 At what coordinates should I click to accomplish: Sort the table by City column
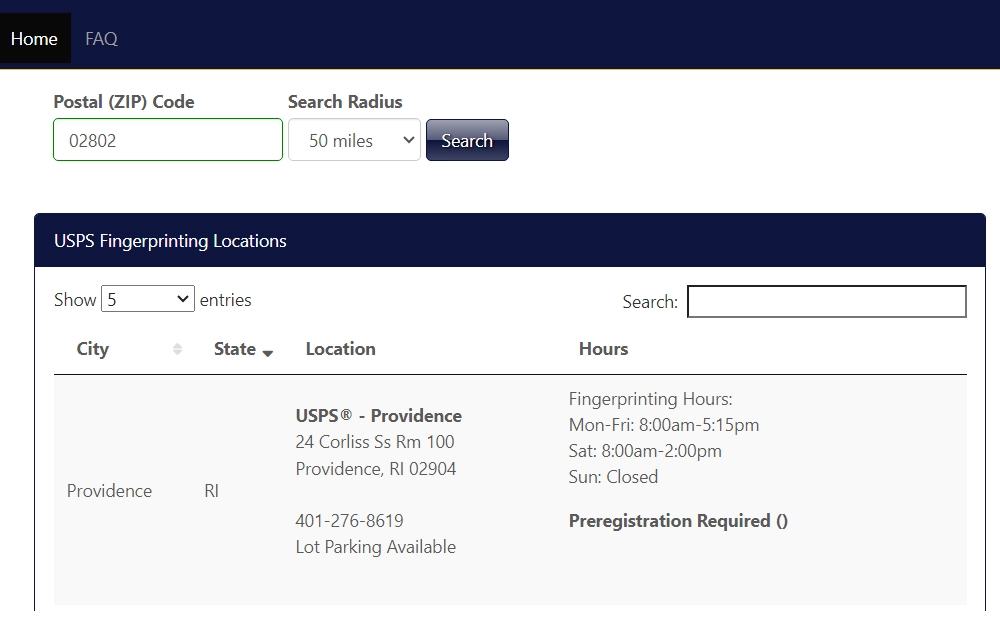coord(124,349)
